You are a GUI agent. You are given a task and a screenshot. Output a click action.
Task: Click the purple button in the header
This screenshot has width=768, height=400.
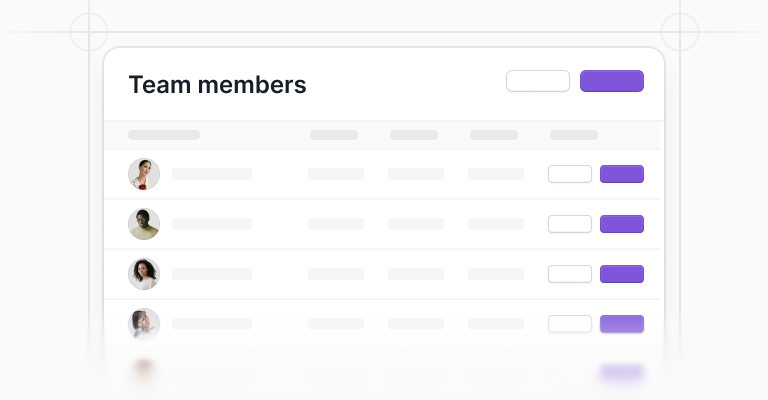coord(612,81)
